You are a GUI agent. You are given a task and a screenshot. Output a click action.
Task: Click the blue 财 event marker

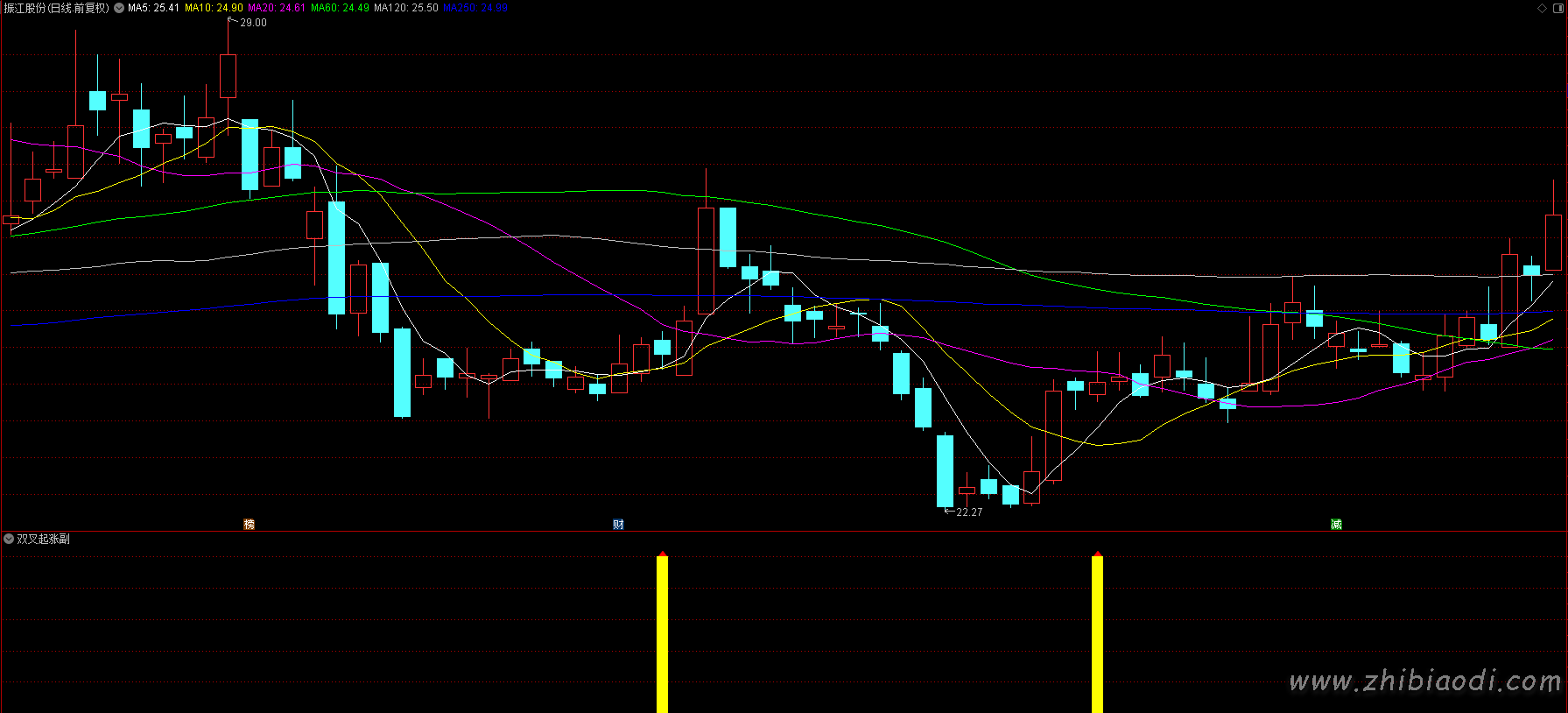point(618,524)
